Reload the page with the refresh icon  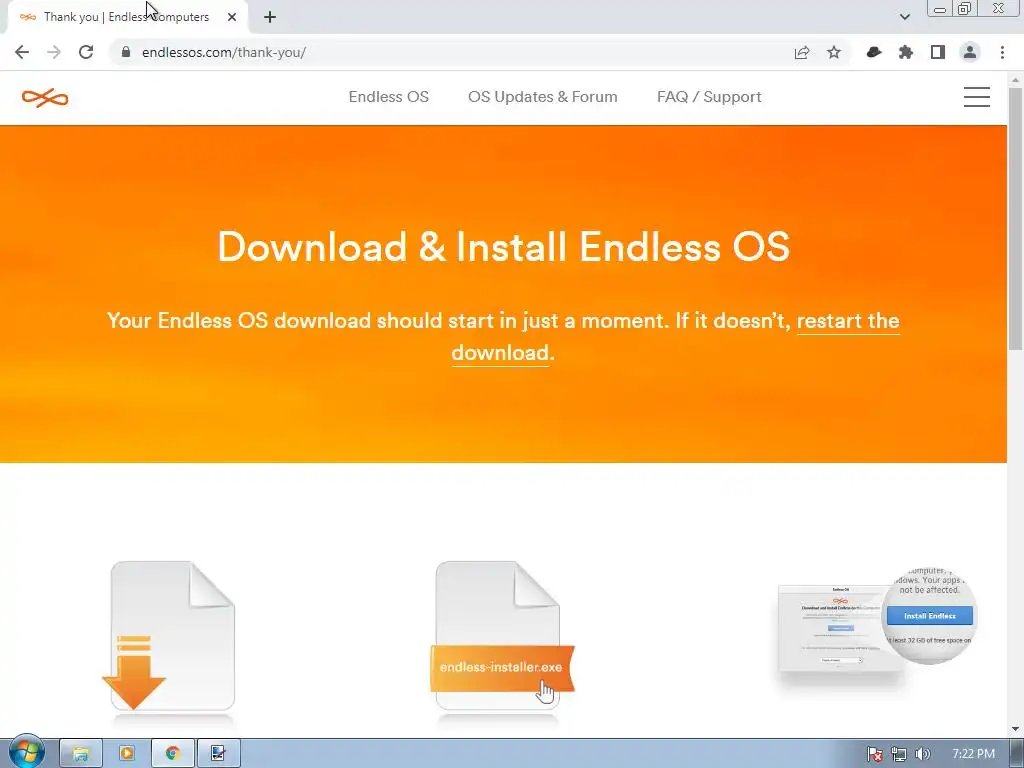pyautogui.click(x=86, y=52)
